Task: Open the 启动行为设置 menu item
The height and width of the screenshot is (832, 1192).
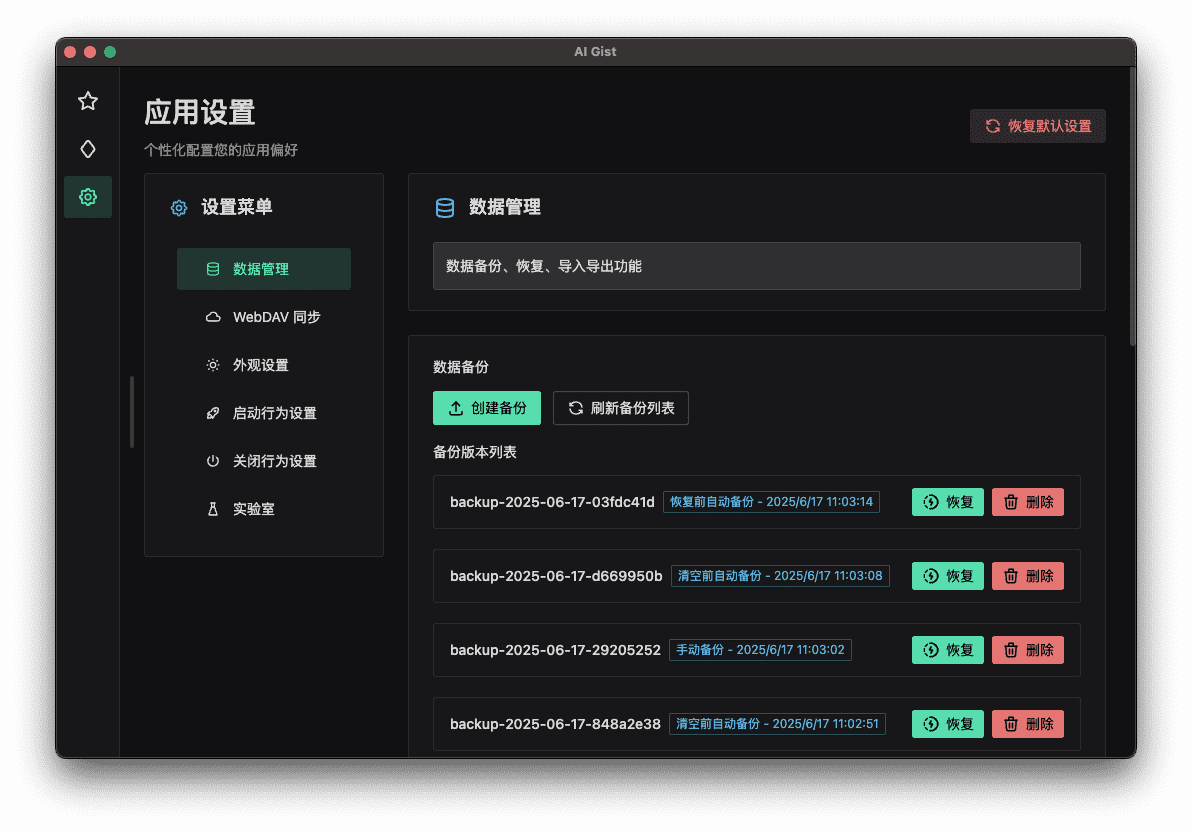Action: point(264,413)
